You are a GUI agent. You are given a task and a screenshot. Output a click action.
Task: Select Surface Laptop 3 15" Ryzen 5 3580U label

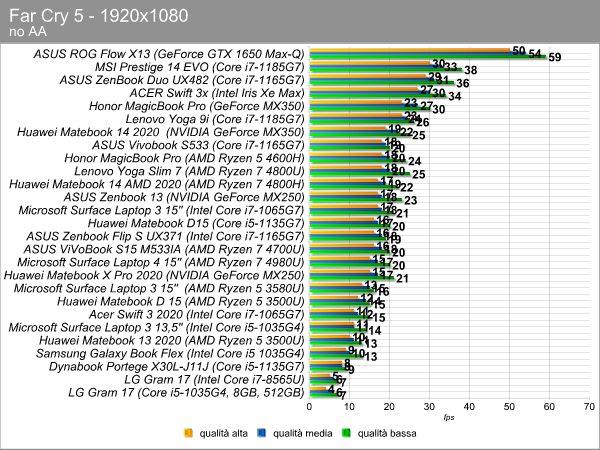click(x=159, y=288)
